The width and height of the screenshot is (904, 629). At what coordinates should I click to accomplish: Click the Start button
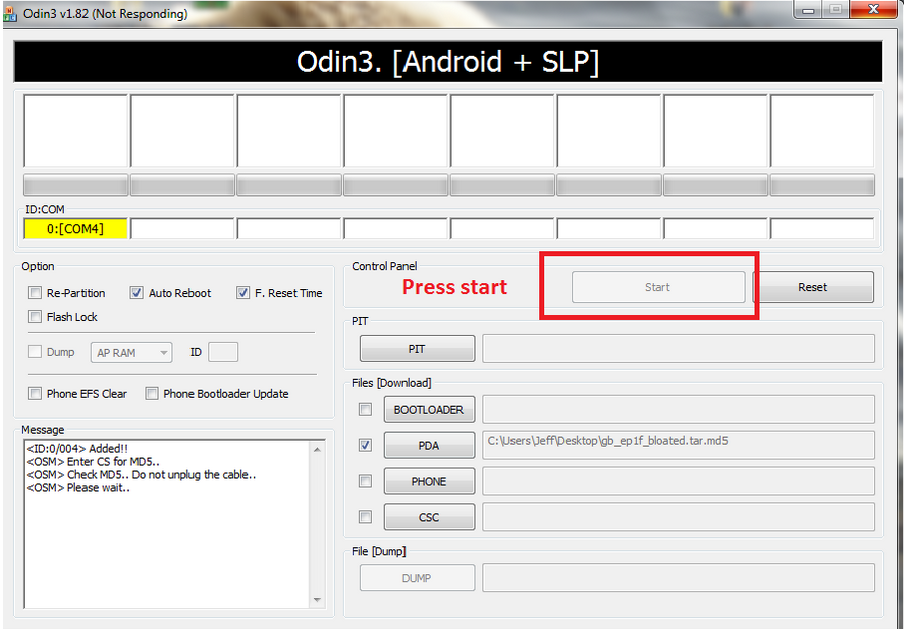click(x=658, y=287)
